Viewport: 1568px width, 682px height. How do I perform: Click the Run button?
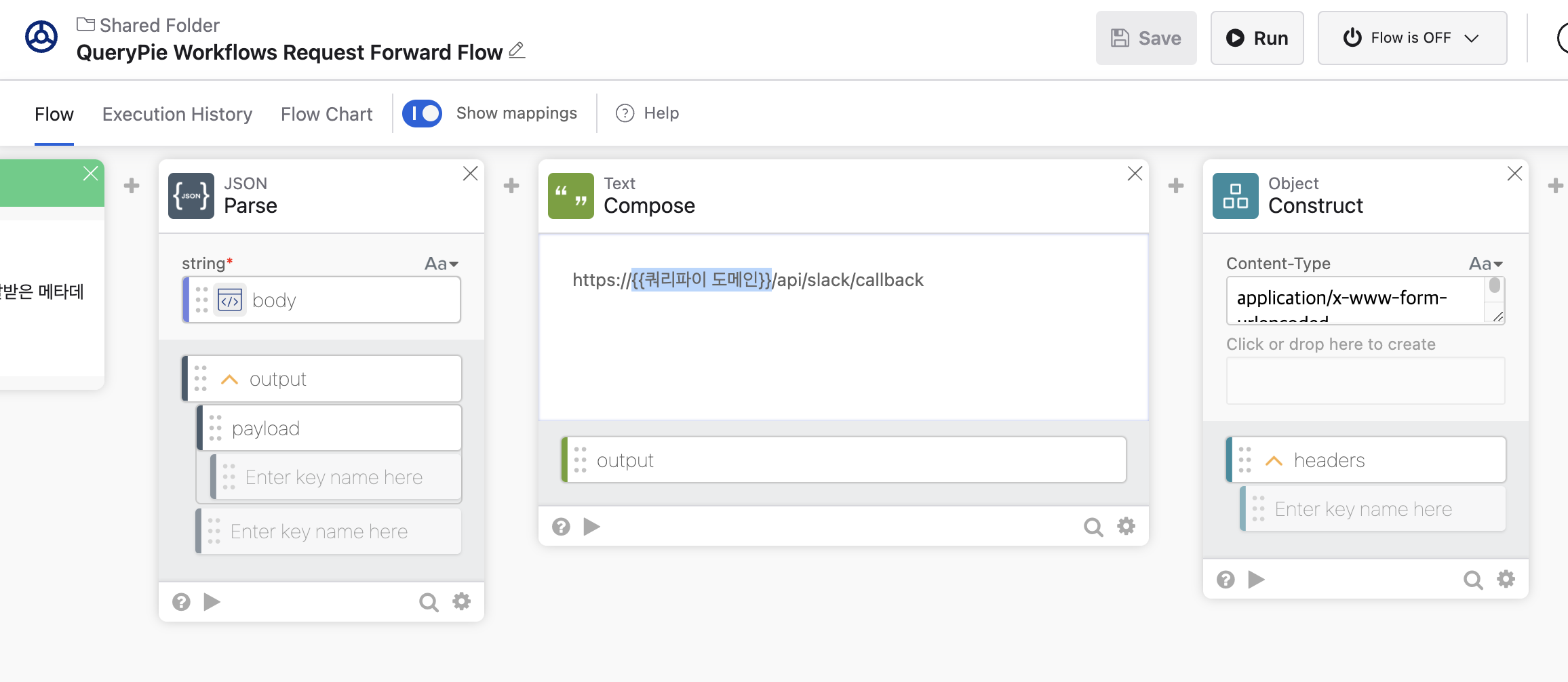click(1257, 38)
